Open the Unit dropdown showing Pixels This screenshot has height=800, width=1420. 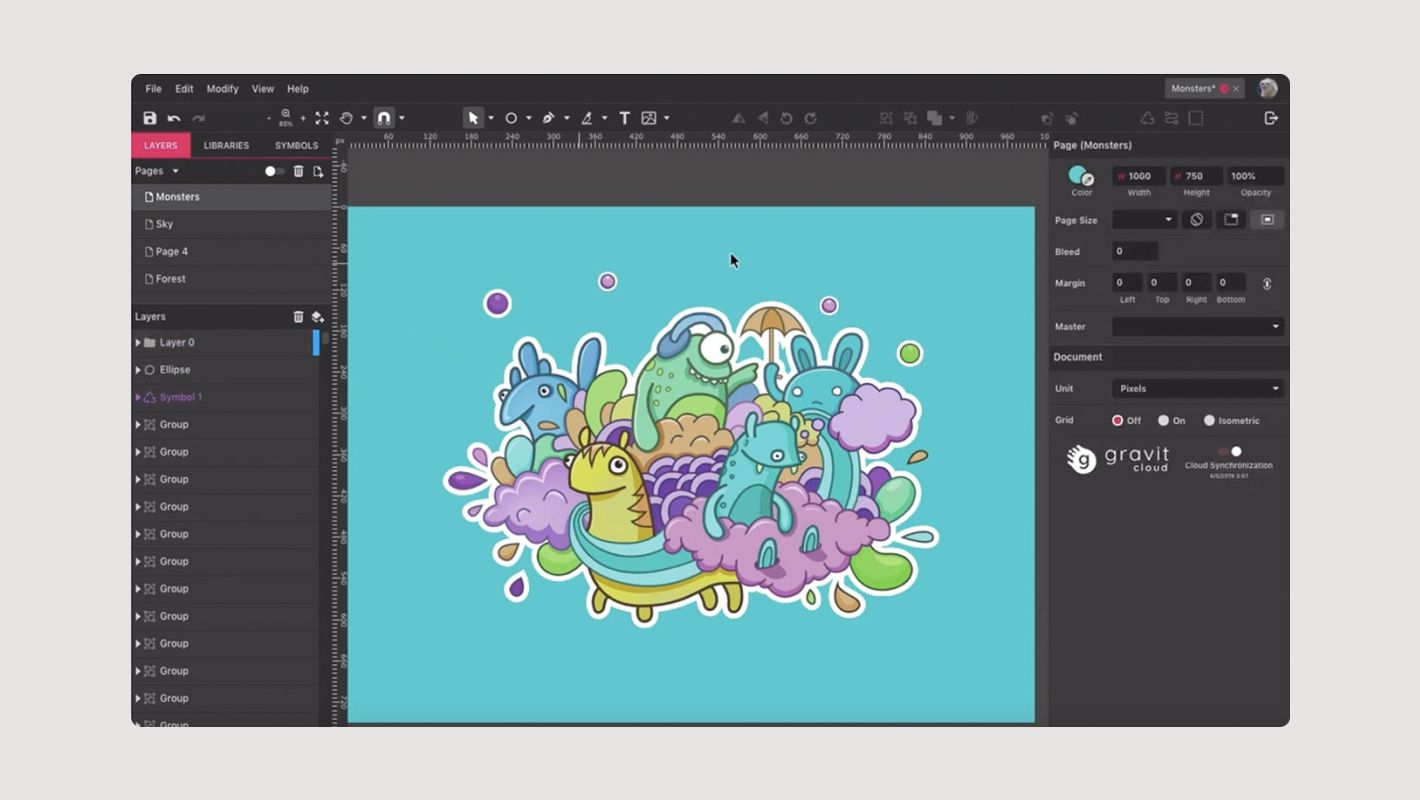[x=1197, y=388]
